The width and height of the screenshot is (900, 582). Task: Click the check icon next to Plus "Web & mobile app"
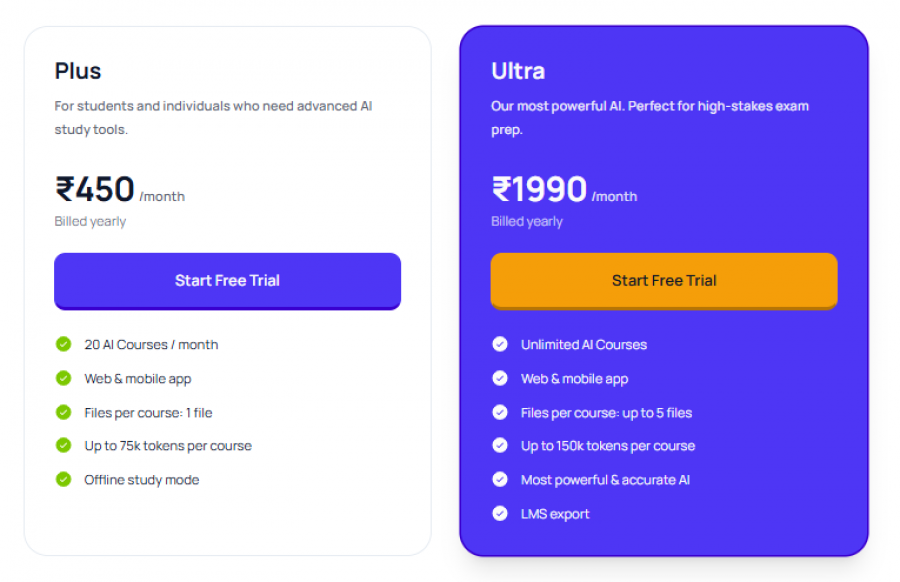(x=62, y=378)
